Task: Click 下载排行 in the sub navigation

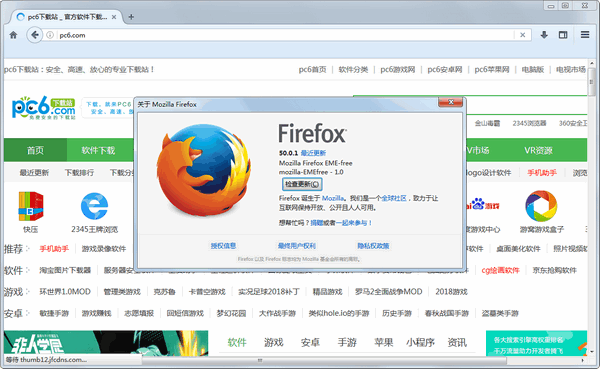Action: click(x=79, y=173)
